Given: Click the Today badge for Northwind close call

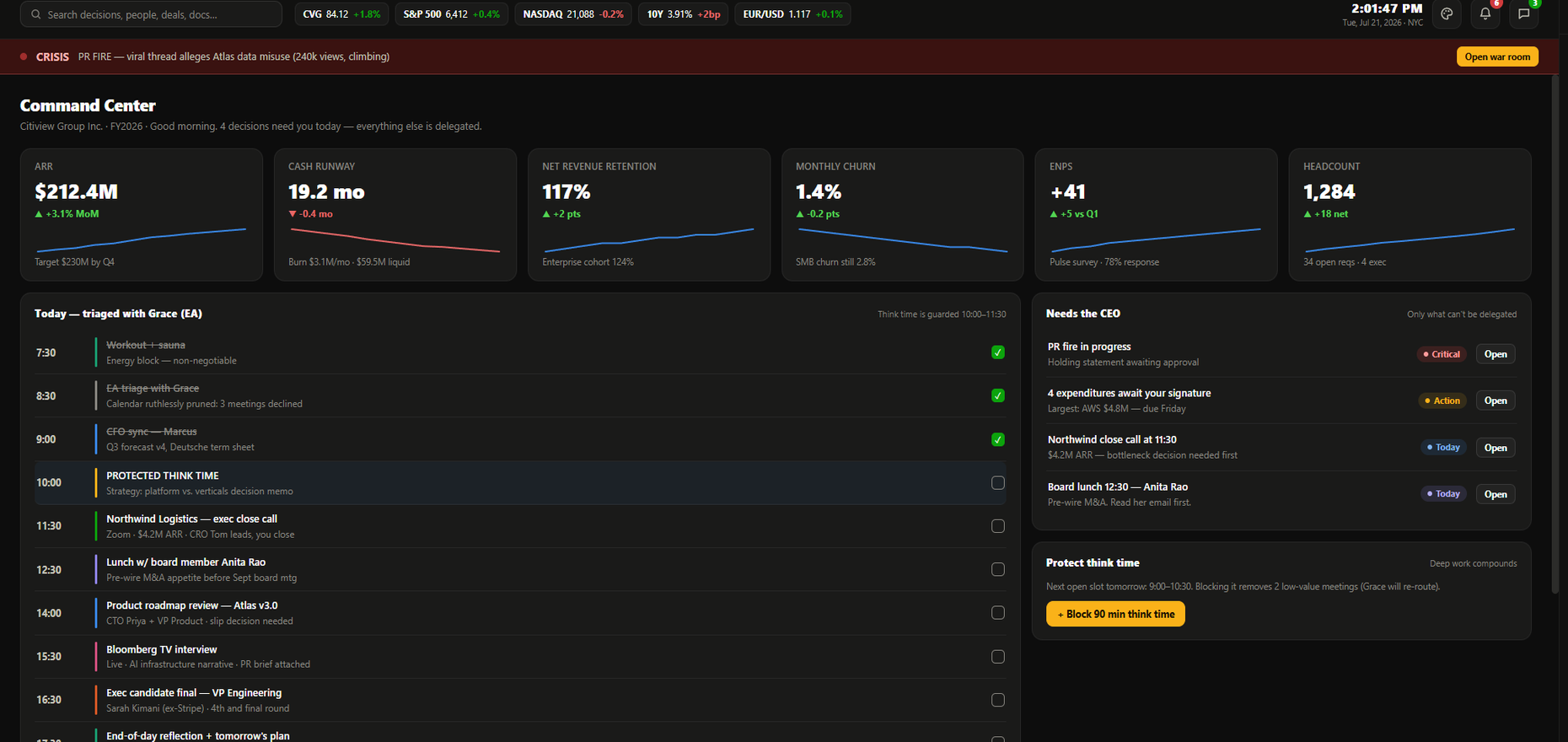Looking at the screenshot, I should pos(1443,448).
